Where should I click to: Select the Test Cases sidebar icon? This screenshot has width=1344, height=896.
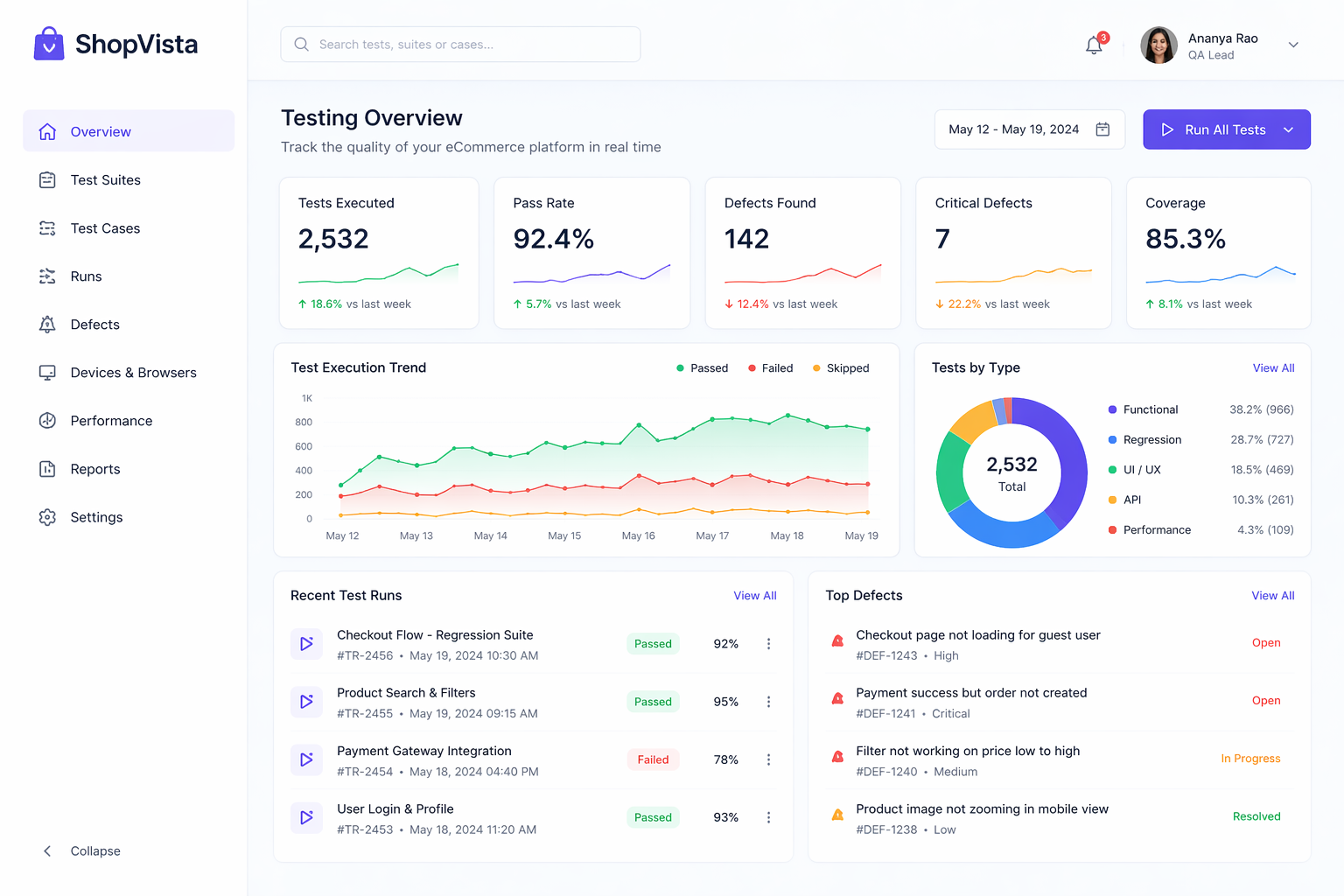47,228
